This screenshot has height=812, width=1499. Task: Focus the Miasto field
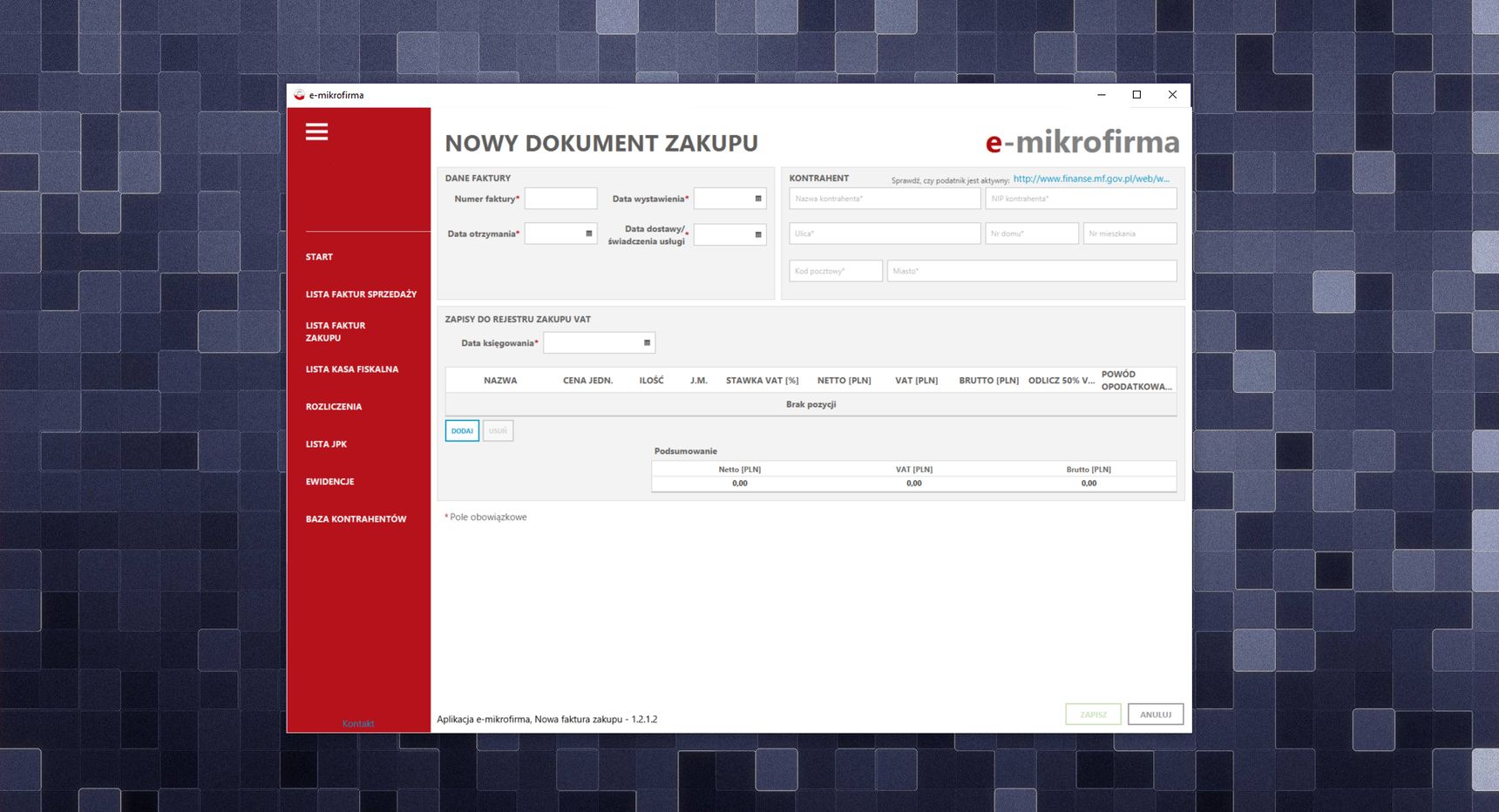point(1032,271)
